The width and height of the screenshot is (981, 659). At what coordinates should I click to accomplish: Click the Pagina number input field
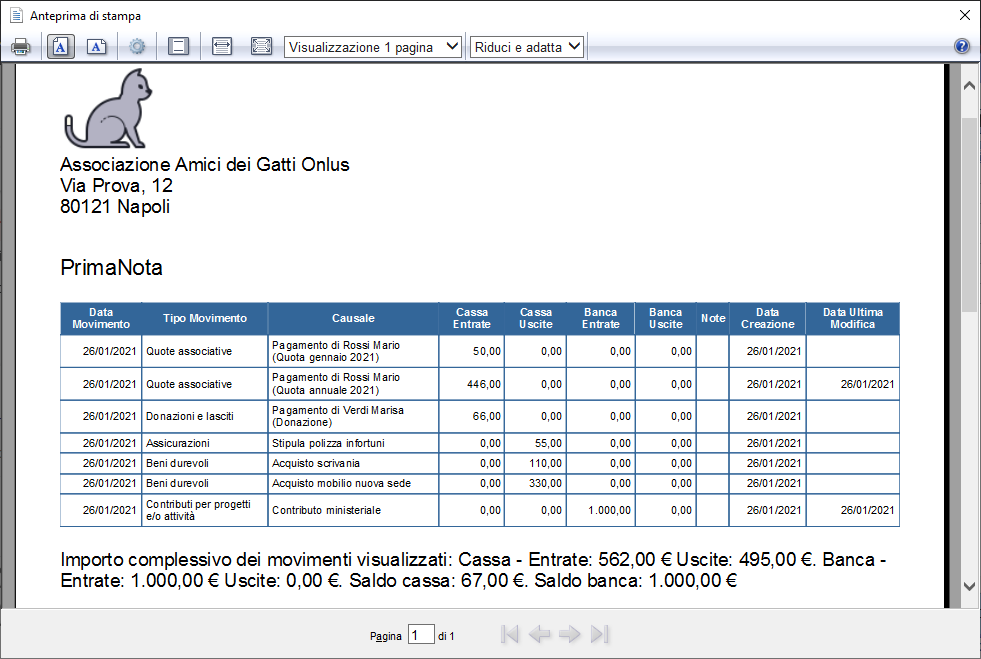click(x=421, y=635)
